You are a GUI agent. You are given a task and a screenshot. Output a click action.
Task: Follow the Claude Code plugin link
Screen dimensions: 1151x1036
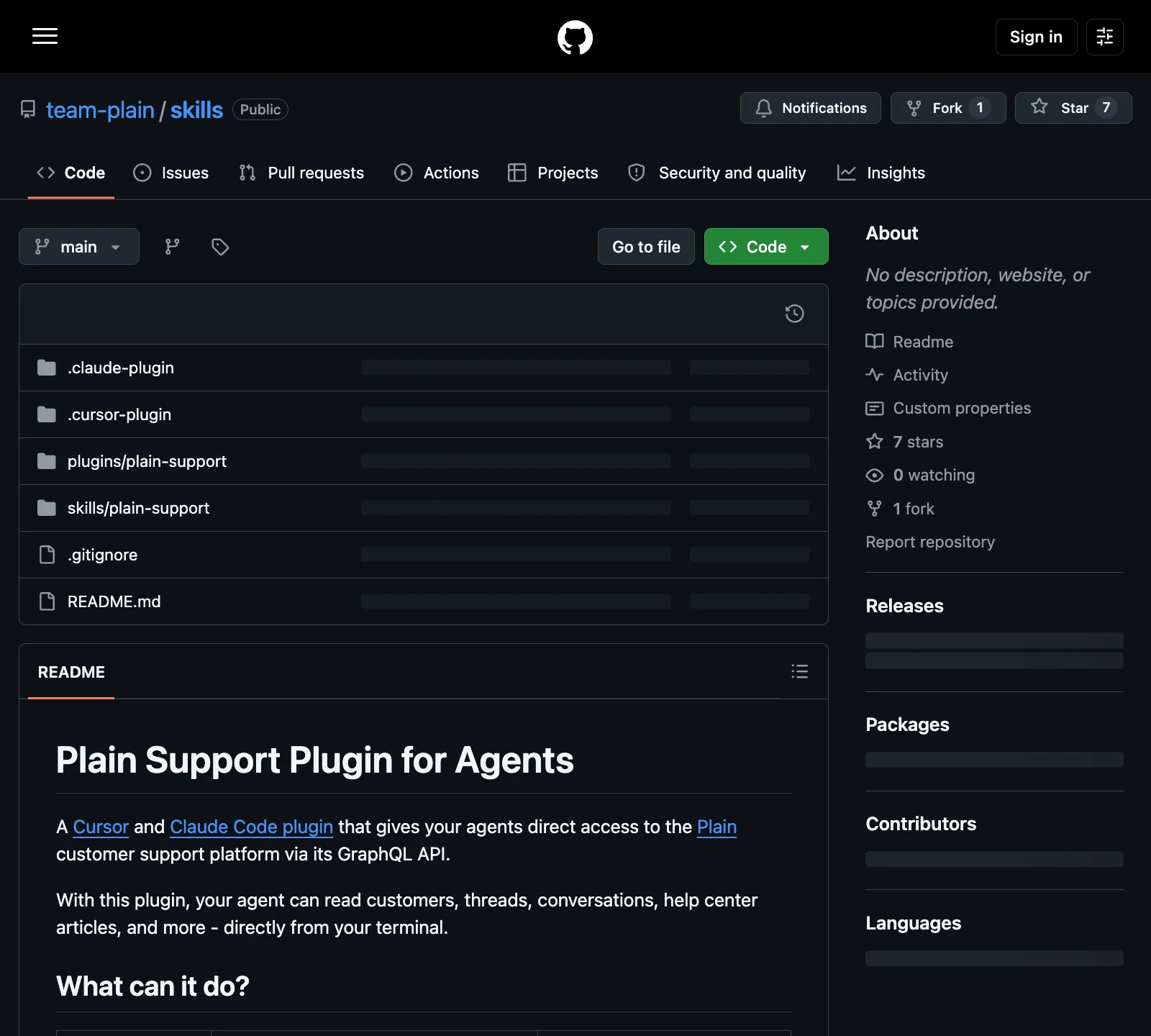tap(251, 827)
